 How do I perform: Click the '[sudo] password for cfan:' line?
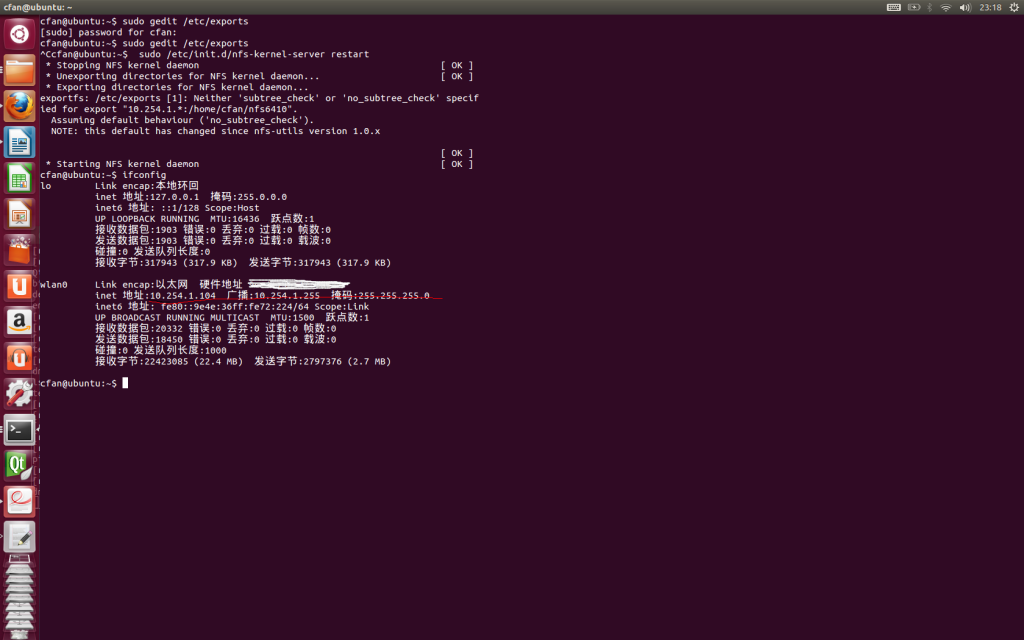pos(108,33)
